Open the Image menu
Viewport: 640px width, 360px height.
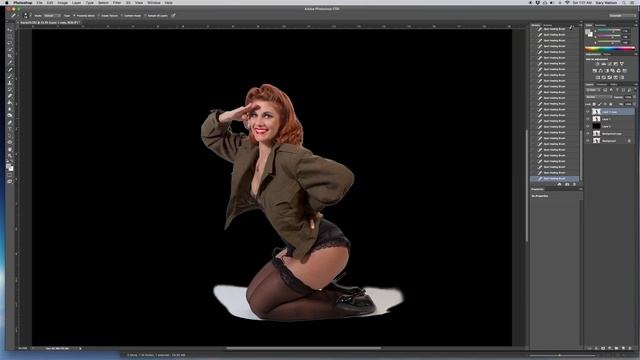(x=62, y=2)
